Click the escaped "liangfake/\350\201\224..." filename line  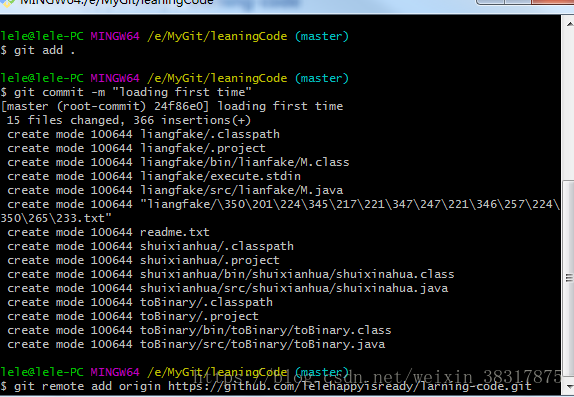click(x=283, y=204)
